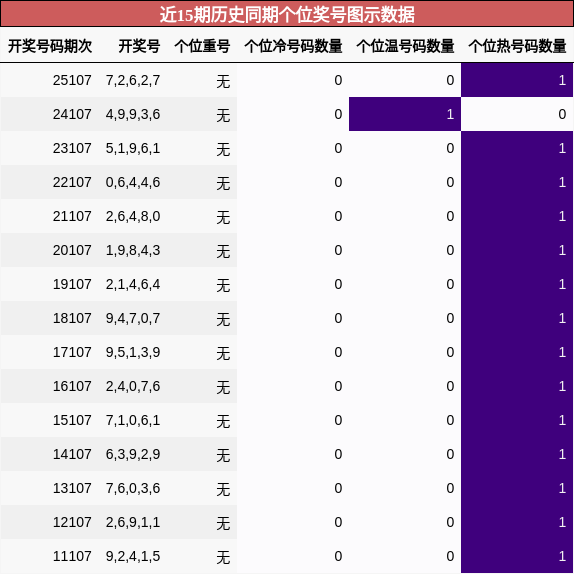Click the purple hot-count cell in row 17107
This screenshot has width=574, height=574.
click(x=517, y=353)
